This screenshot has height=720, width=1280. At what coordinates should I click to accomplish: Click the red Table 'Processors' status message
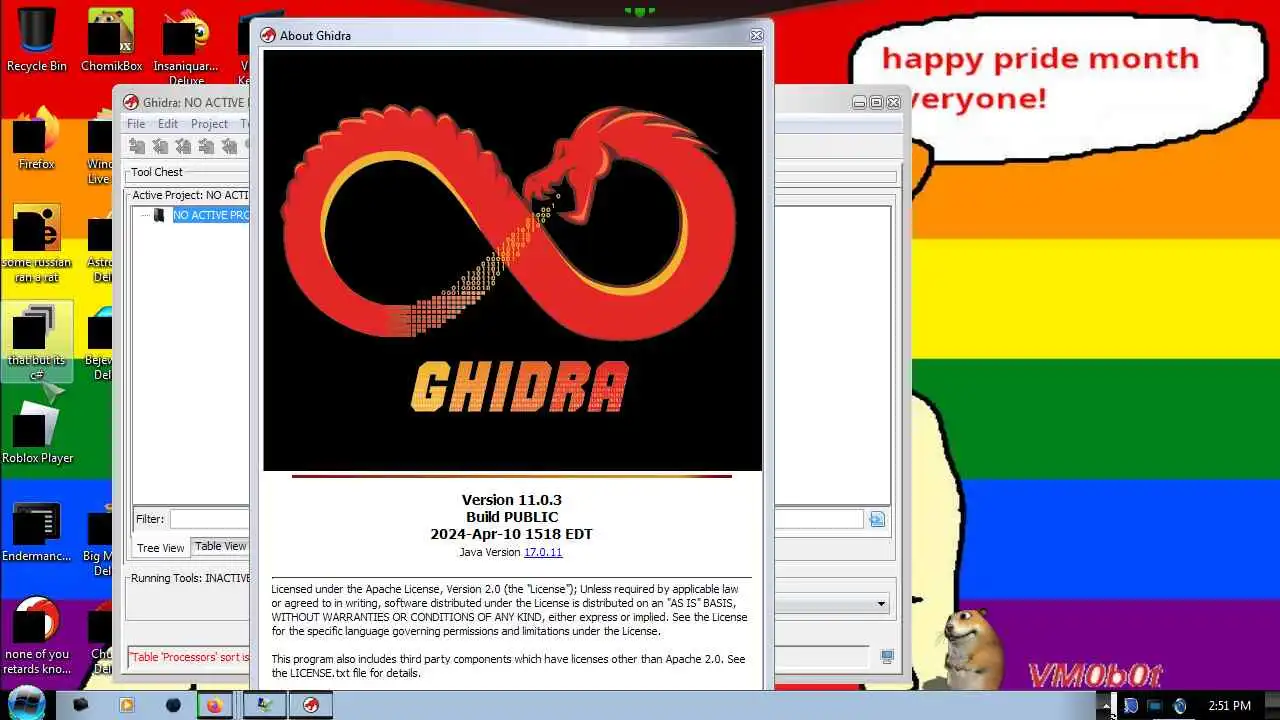pyautogui.click(x=189, y=658)
